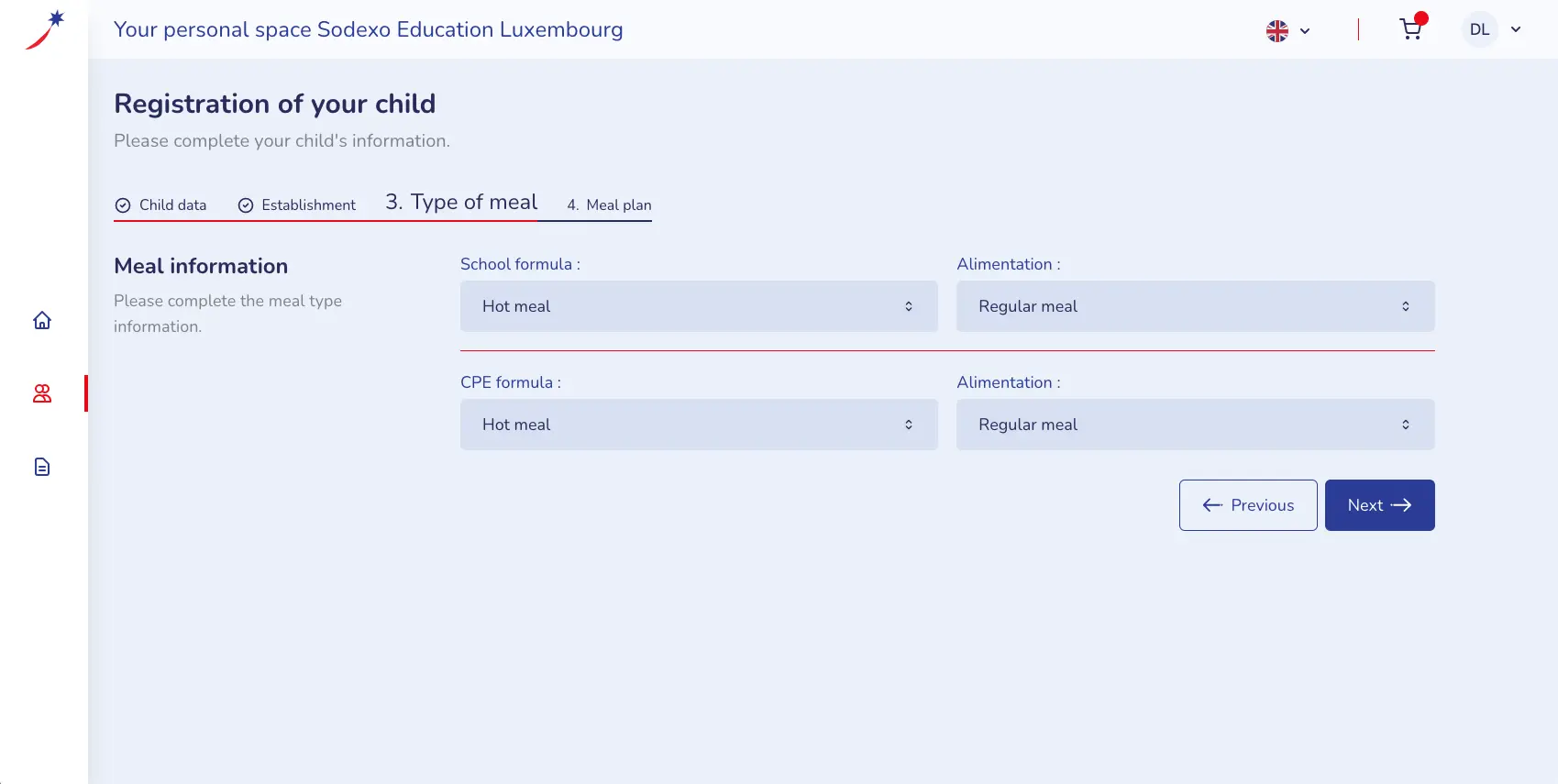The image size is (1558, 784).
Task: Click the DL user avatar
Action: 1479,29
